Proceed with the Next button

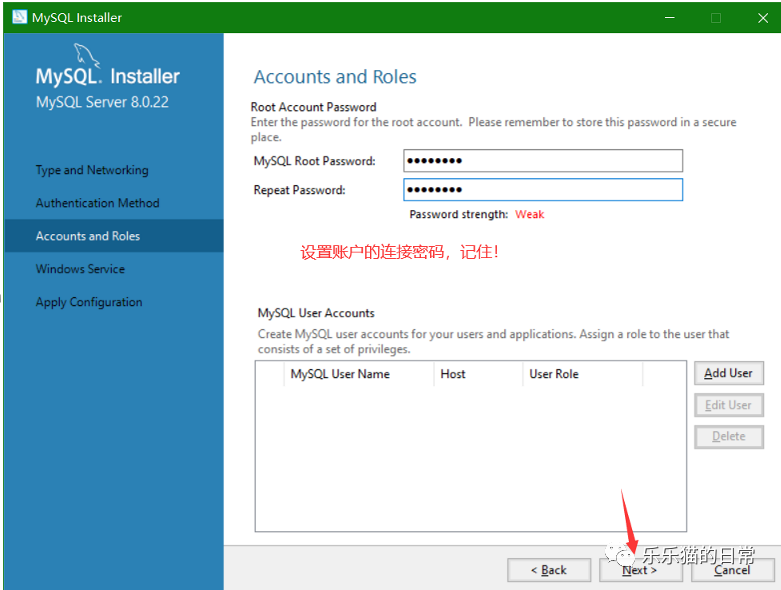pyautogui.click(x=641, y=570)
